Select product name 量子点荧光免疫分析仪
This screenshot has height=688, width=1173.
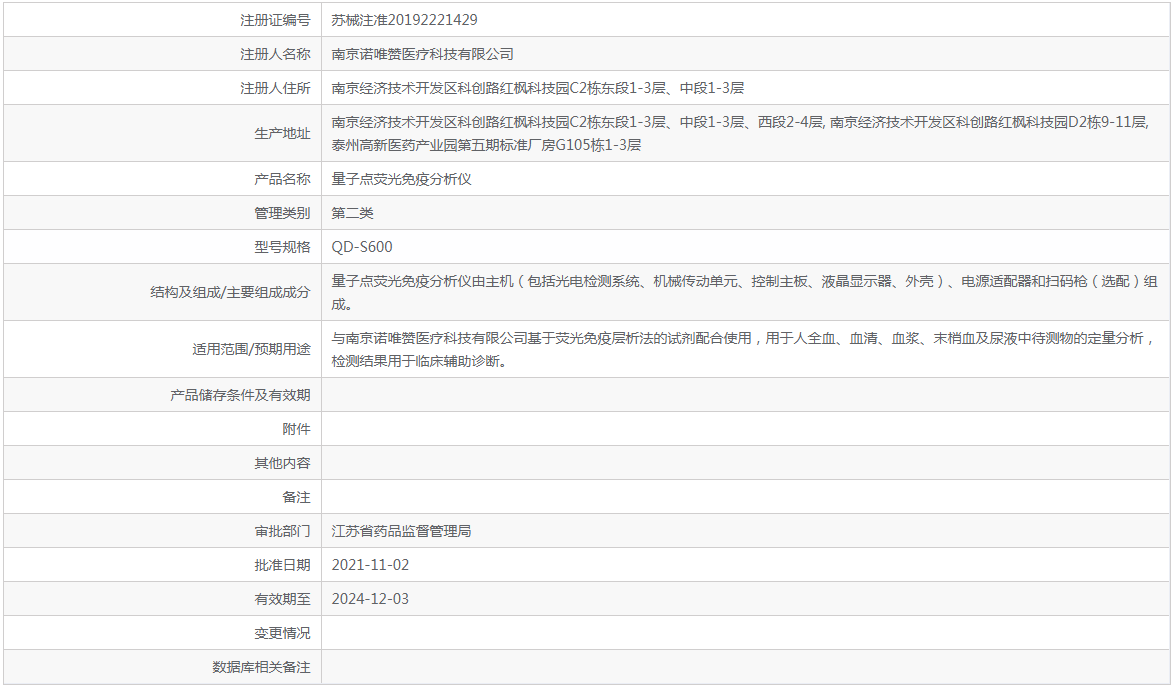click(x=402, y=179)
